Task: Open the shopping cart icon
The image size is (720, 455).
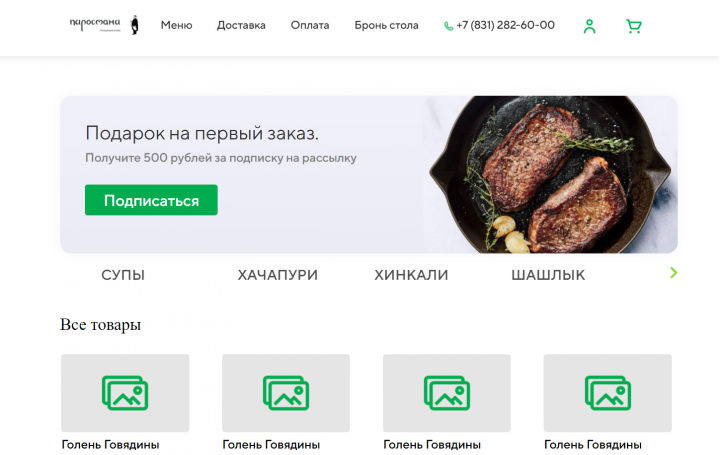Action: pyautogui.click(x=634, y=26)
